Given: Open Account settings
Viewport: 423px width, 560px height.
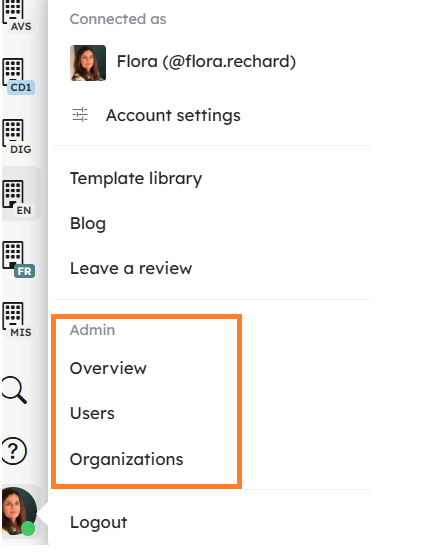Looking at the screenshot, I should click(x=173, y=115).
